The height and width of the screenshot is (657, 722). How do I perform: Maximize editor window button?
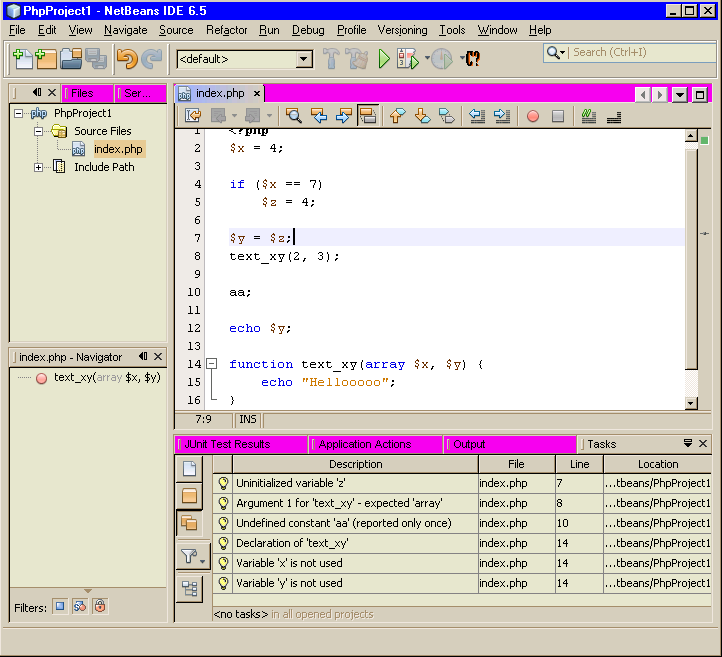click(700, 95)
